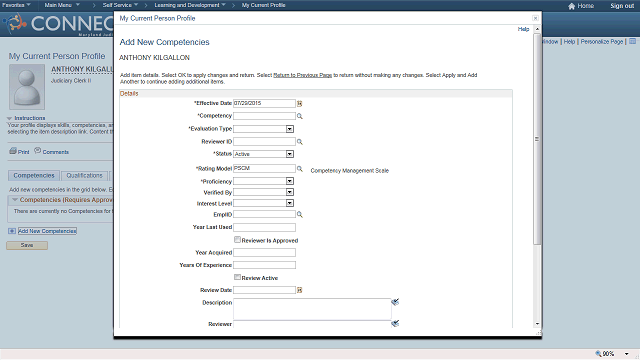Enable the Review Active checkbox
This screenshot has height=360, width=640.
237,277
